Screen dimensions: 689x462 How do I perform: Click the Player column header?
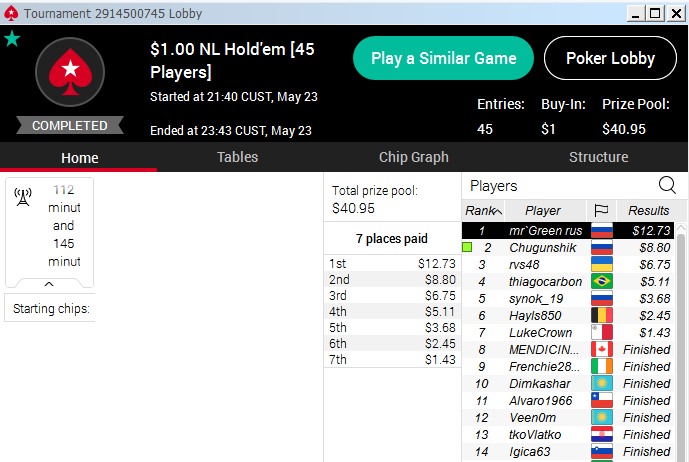[545, 211]
